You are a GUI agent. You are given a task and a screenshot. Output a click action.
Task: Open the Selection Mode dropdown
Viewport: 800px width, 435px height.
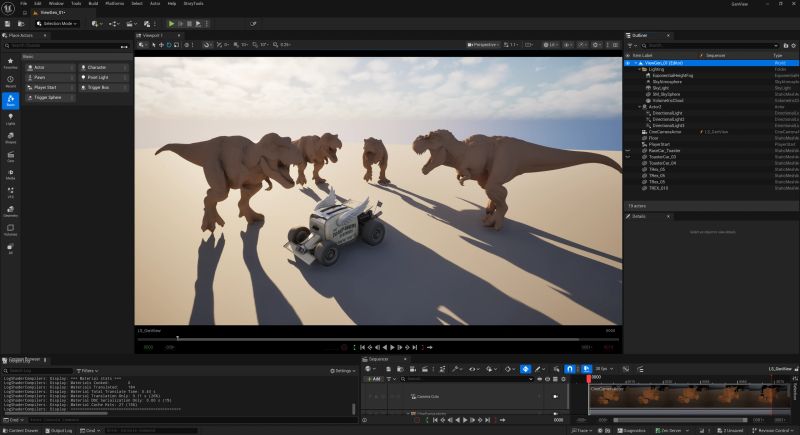coord(57,23)
